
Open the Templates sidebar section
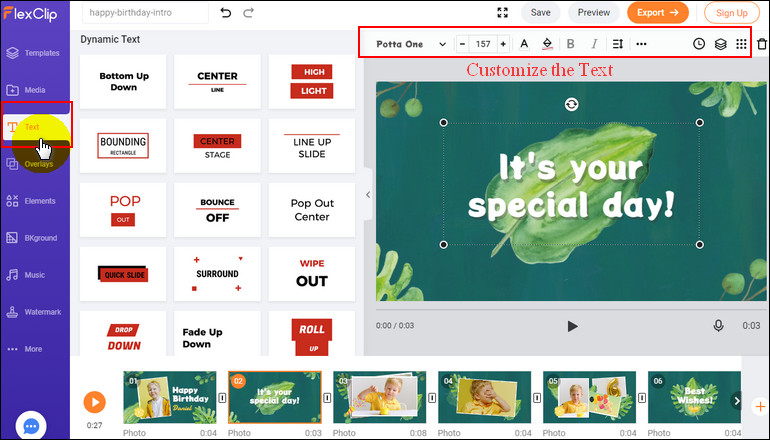coord(34,53)
